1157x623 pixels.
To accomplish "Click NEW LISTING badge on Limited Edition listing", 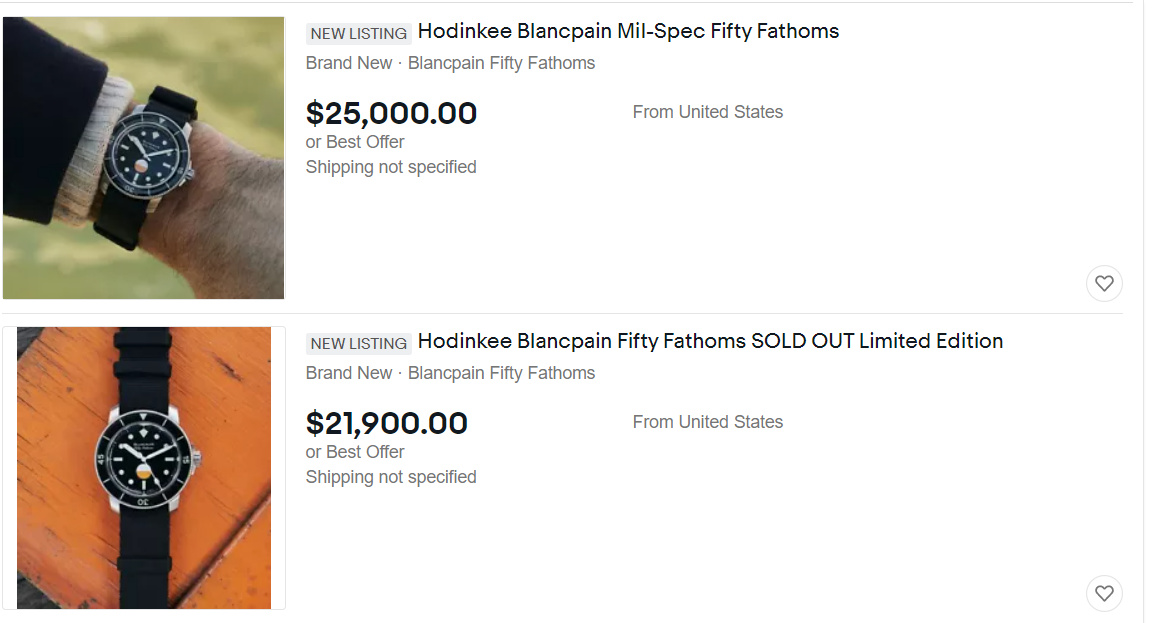I will [x=359, y=343].
